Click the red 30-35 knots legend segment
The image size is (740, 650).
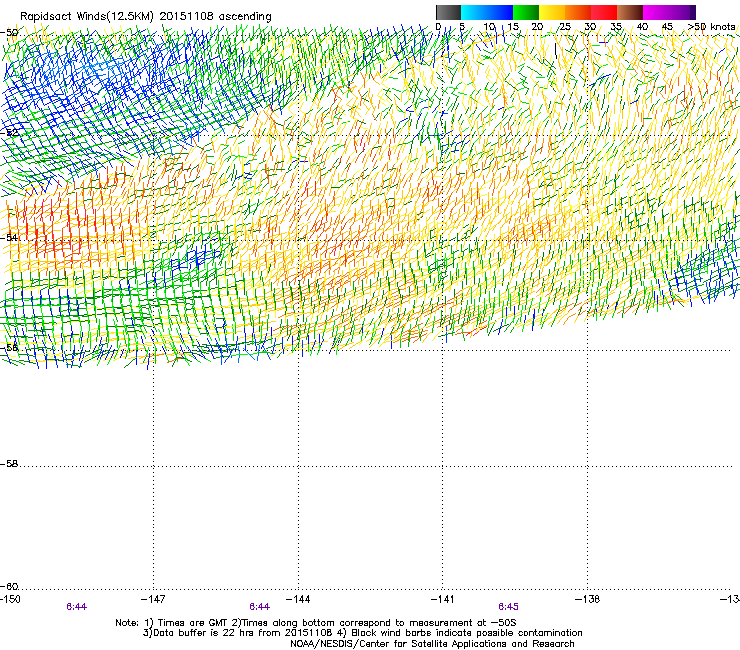[604, 12]
